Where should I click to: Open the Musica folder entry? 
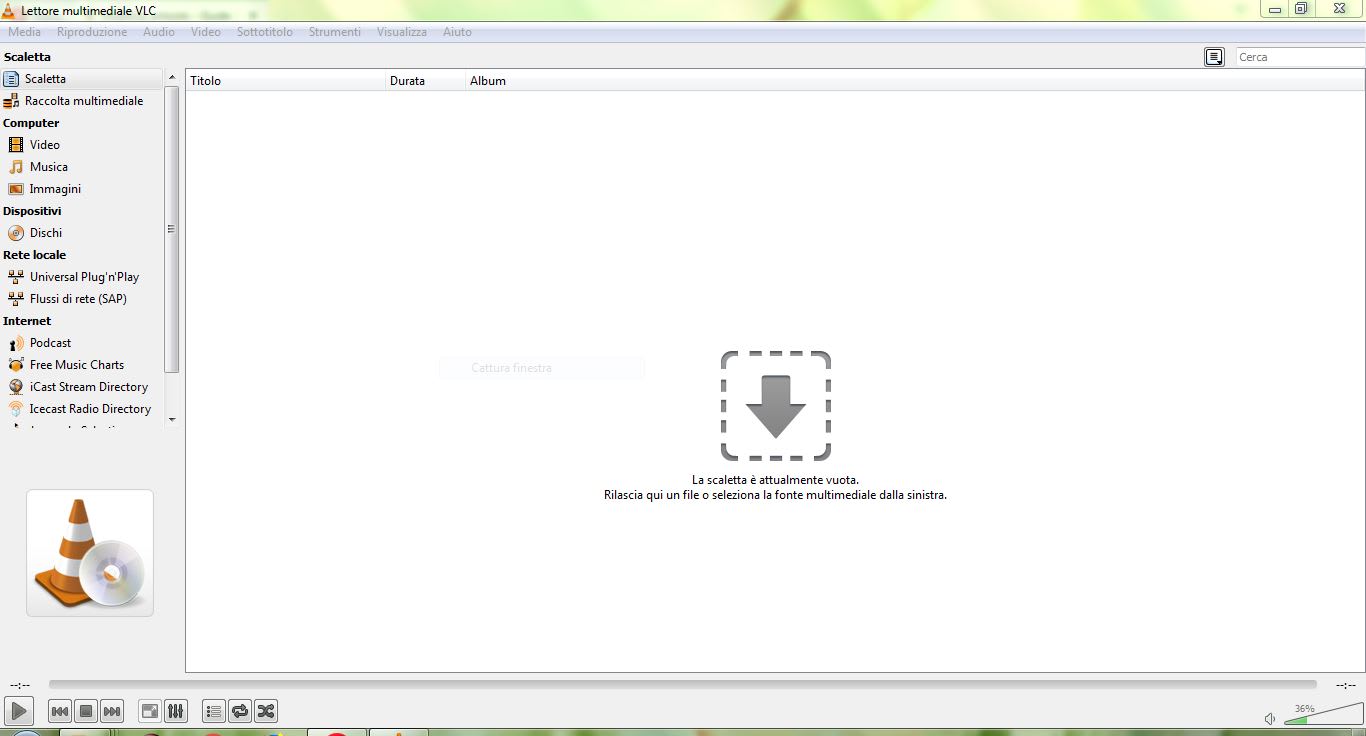coord(81,167)
